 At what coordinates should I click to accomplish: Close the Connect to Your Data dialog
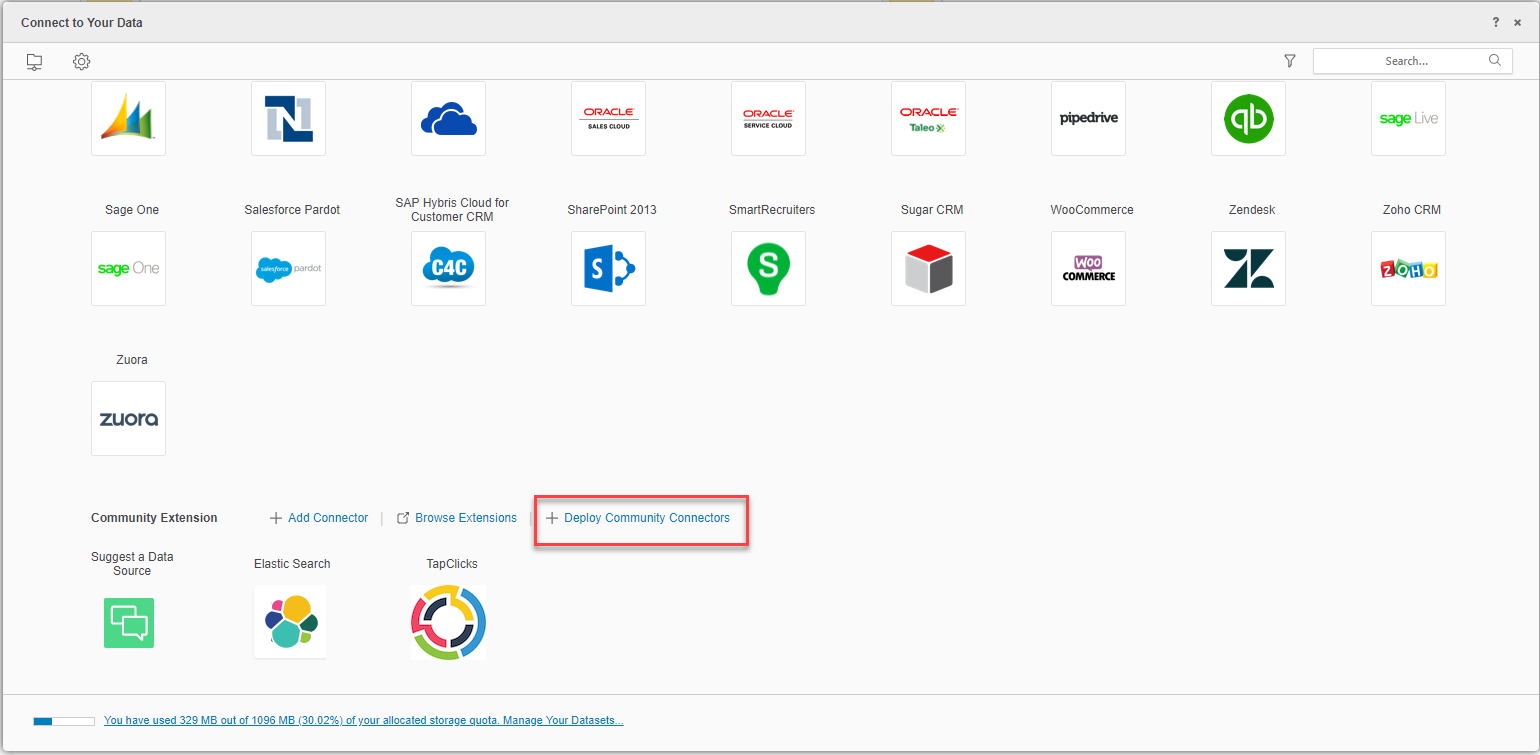click(x=1517, y=22)
